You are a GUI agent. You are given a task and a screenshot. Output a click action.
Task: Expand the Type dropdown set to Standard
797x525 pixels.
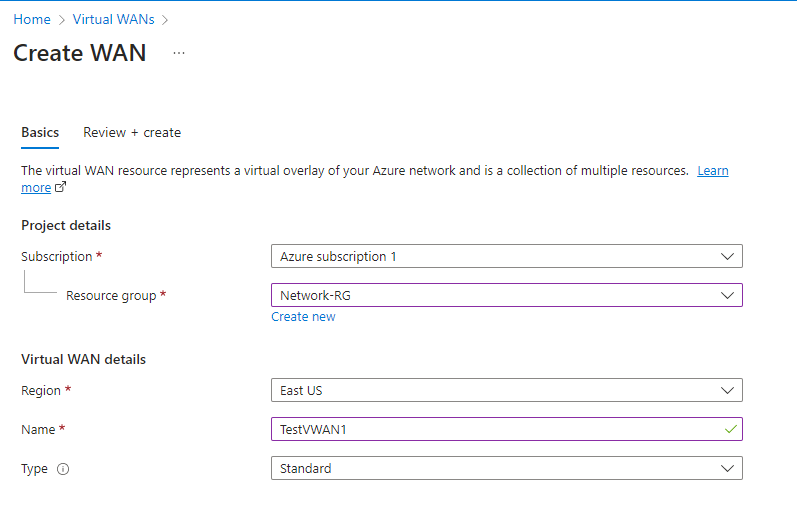coord(506,468)
